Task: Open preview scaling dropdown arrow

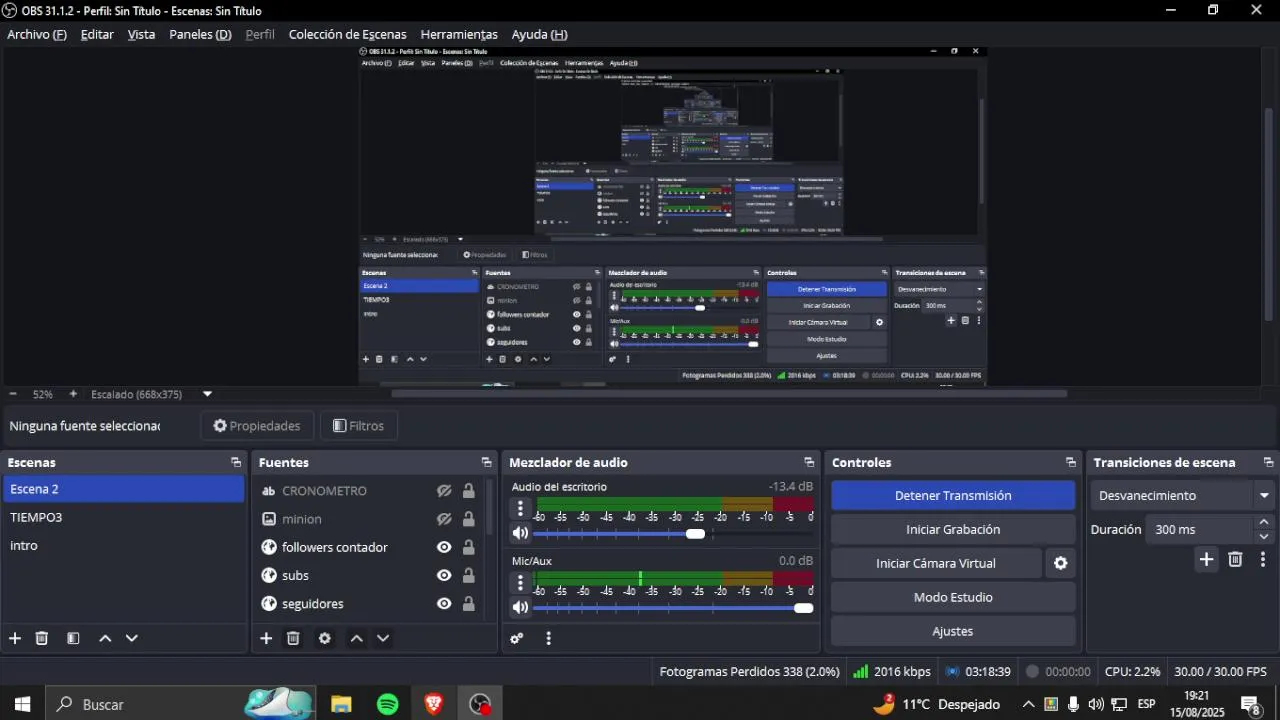Action: (x=207, y=394)
